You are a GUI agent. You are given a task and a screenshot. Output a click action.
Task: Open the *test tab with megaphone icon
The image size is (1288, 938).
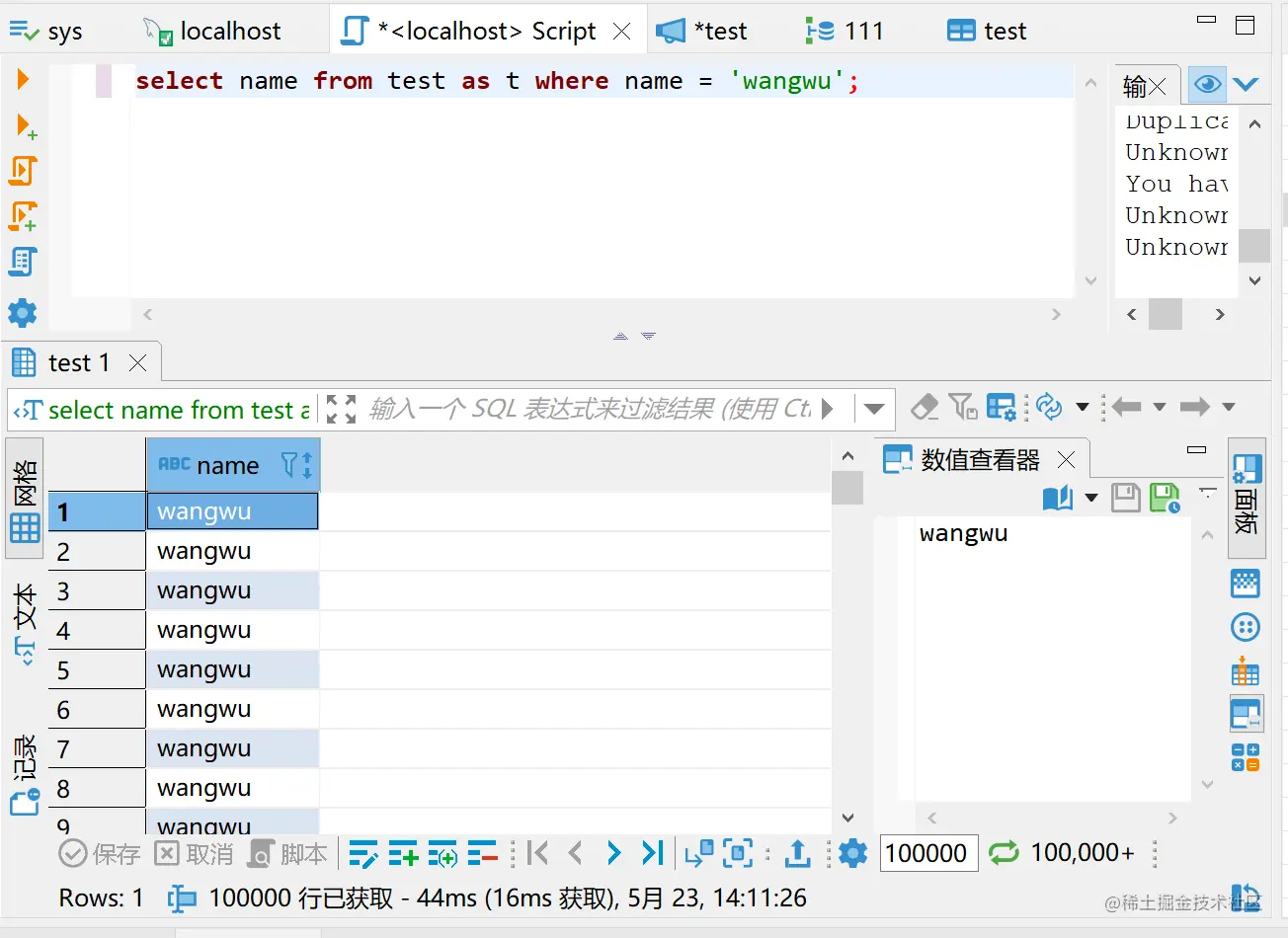tap(702, 32)
